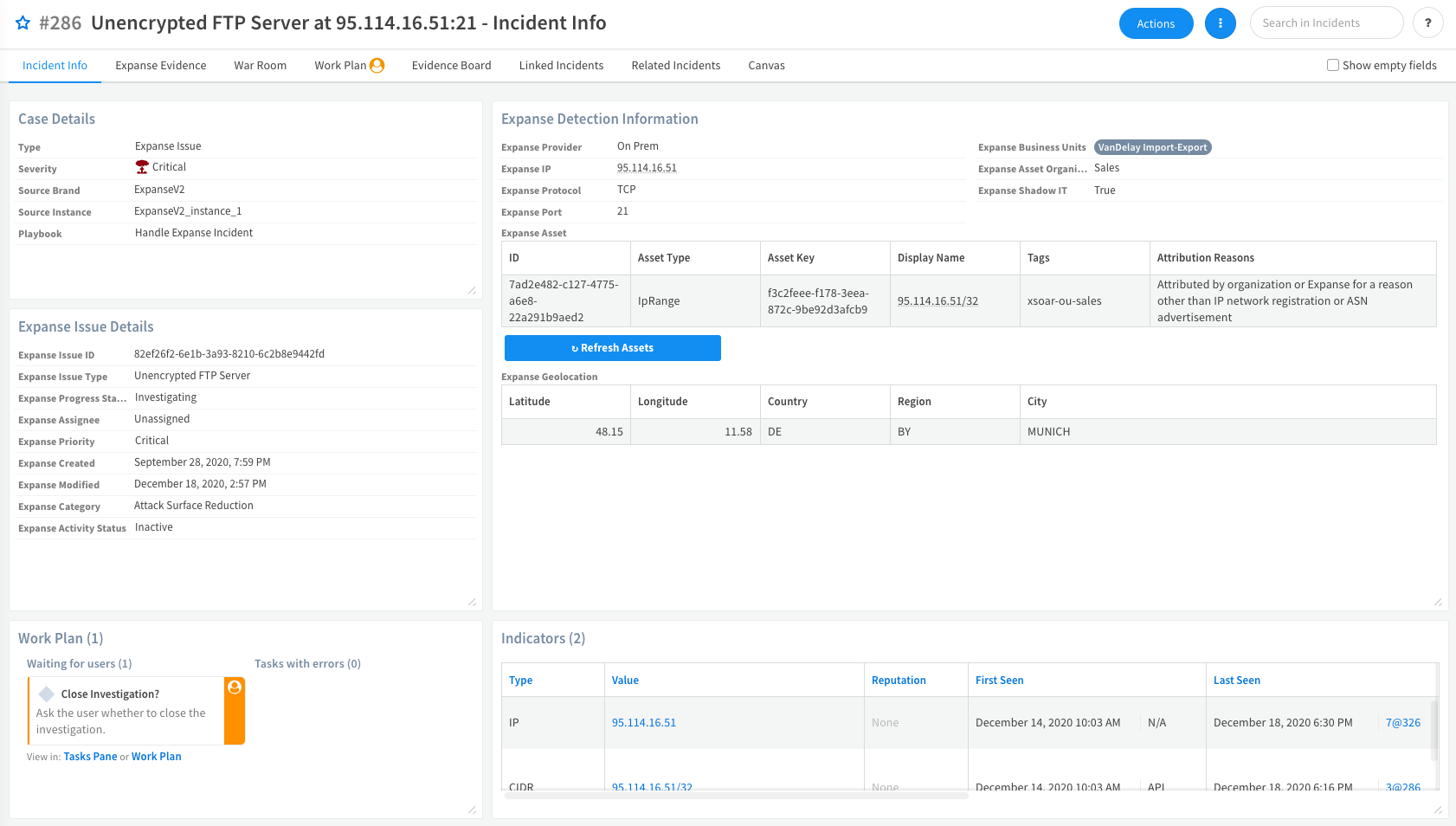
Task: Click the VanDelay Import-Export tag
Action: tap(1152, 147)
